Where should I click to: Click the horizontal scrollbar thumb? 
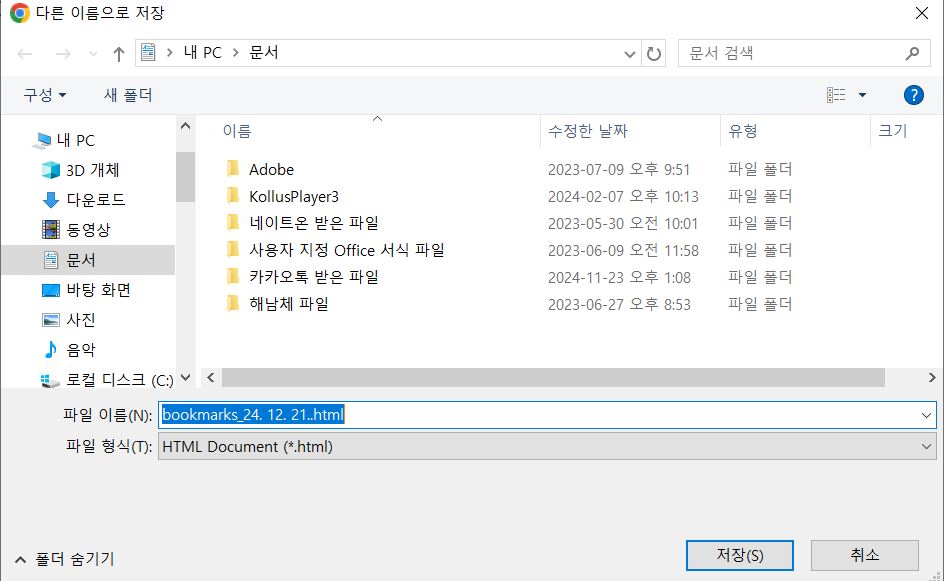pyautogui.click(x=553, y=377)
